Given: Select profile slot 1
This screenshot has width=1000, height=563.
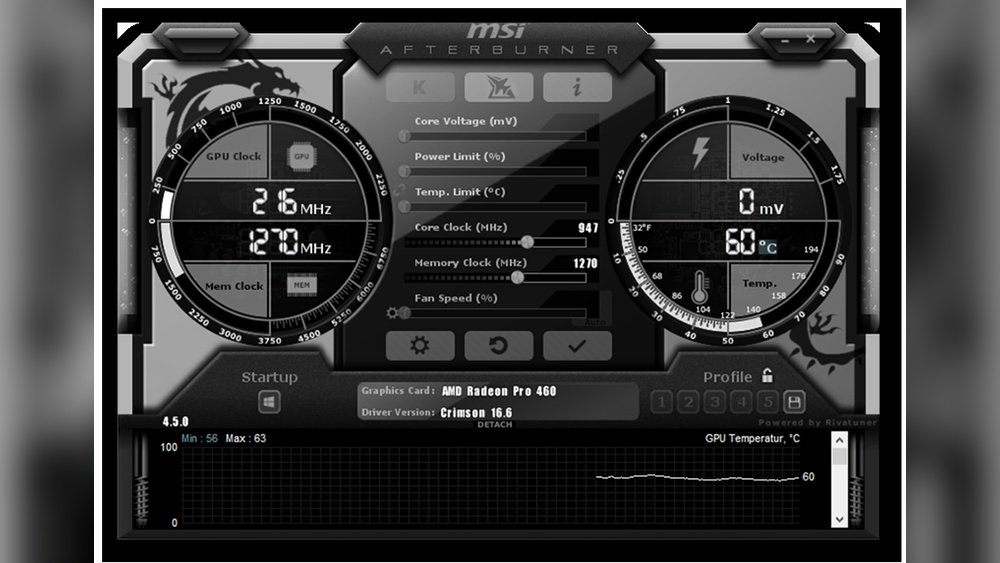Looking at the screenshot, I should tap(661, 402).
